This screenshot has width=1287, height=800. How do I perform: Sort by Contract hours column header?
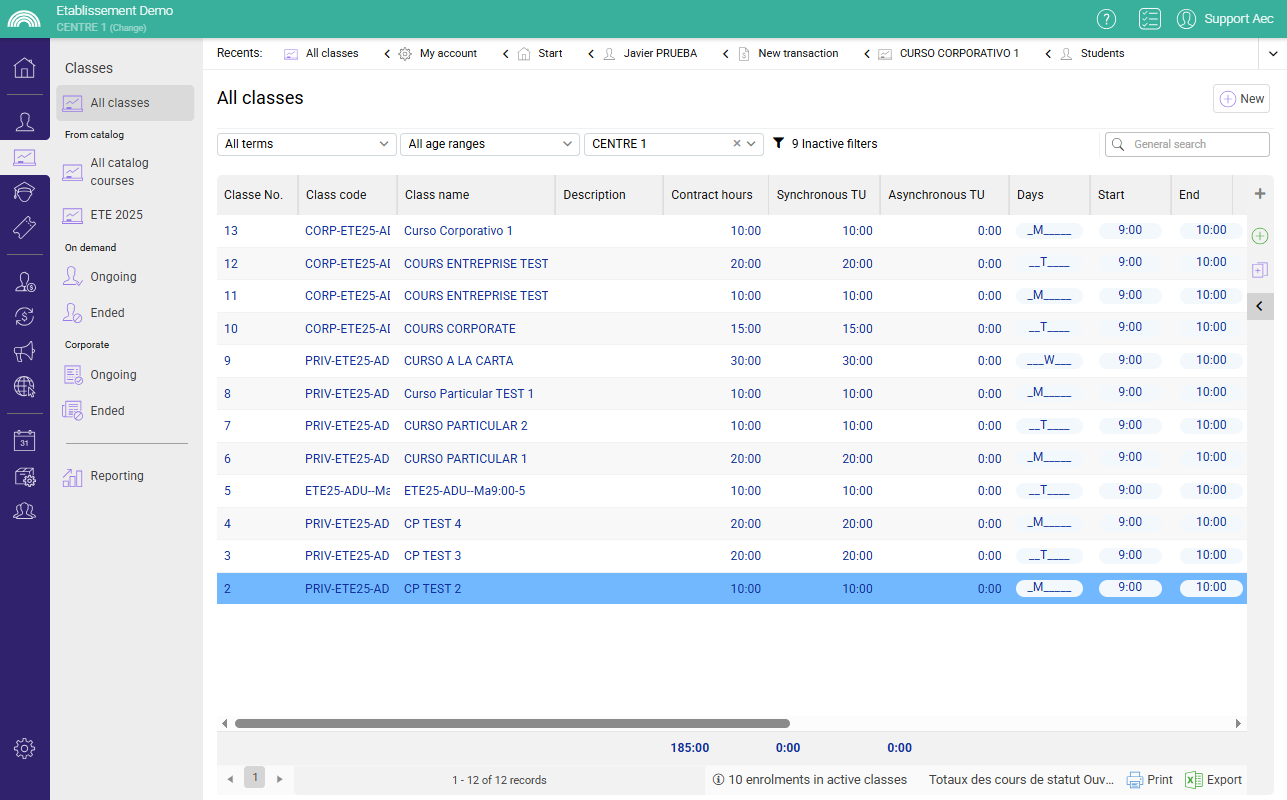[715, 195]
